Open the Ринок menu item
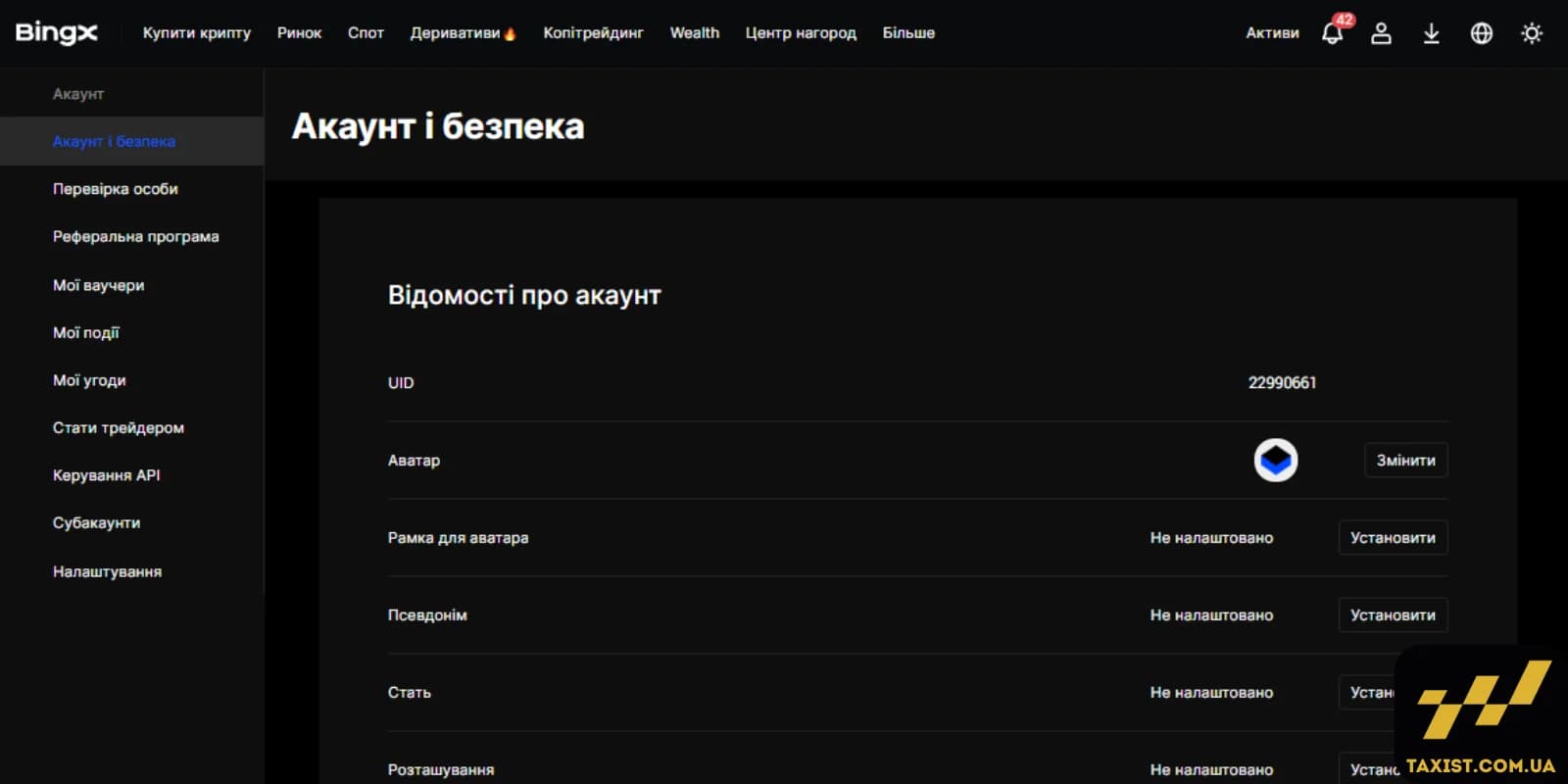Viewport: 1568px width, 784px height. coord(299,32)
